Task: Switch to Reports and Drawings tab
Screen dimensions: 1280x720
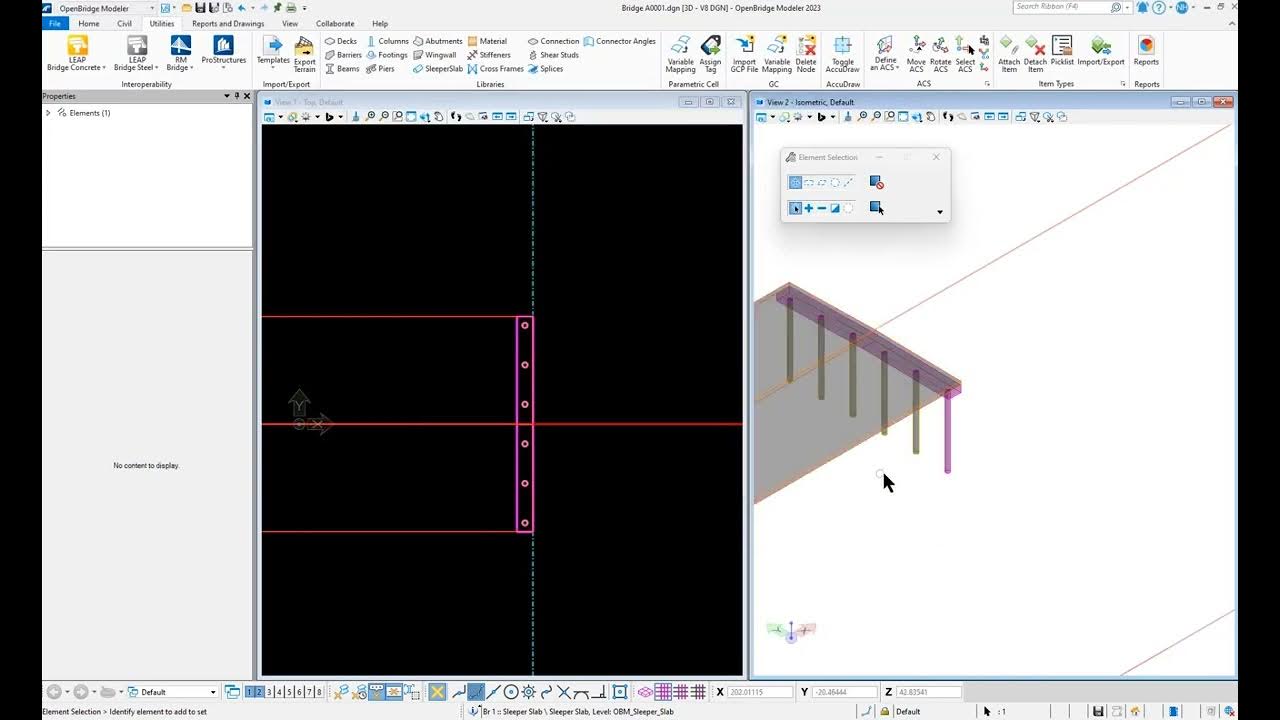Action: 228,23
